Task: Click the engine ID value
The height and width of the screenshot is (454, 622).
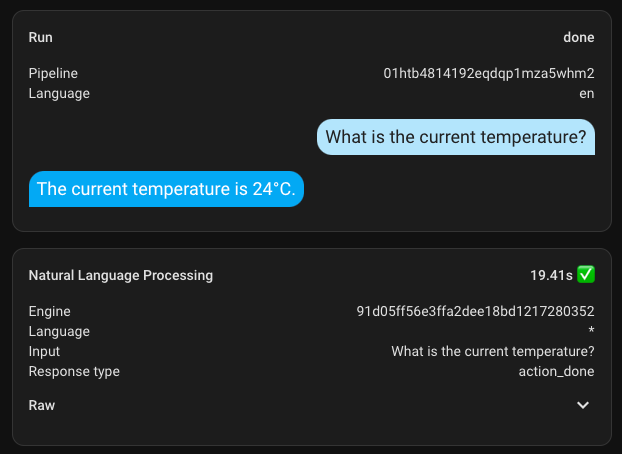Action: [475, 311]
